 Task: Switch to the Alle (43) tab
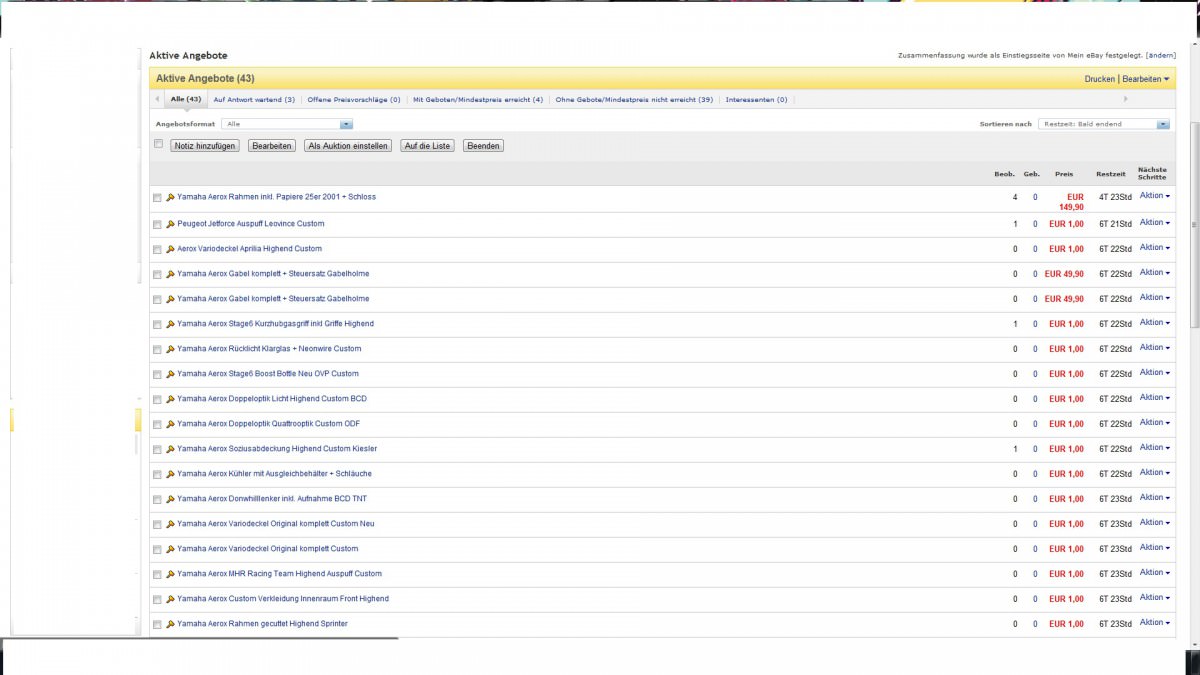pos(186,100)
